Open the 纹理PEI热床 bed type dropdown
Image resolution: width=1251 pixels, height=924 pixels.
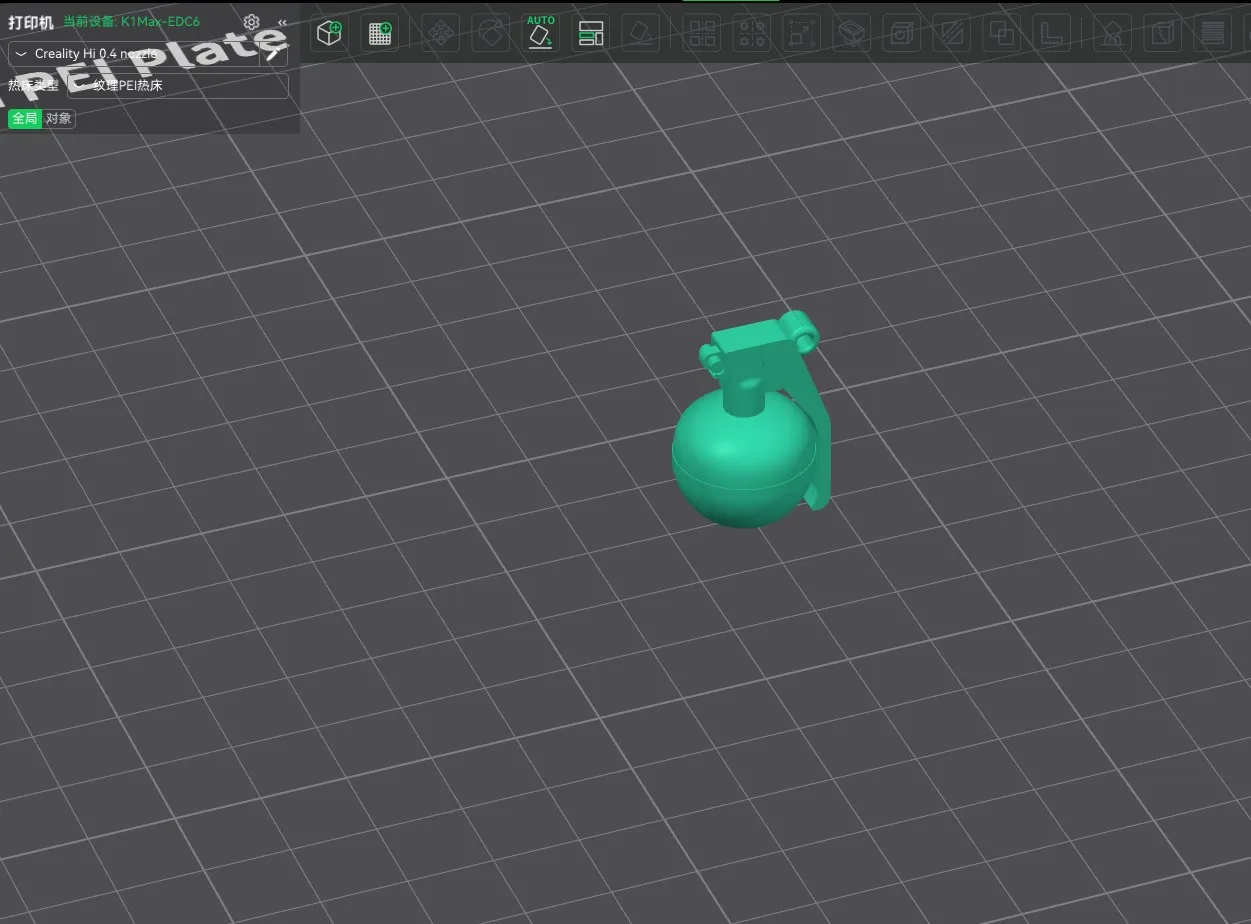[x=178, y=86]
